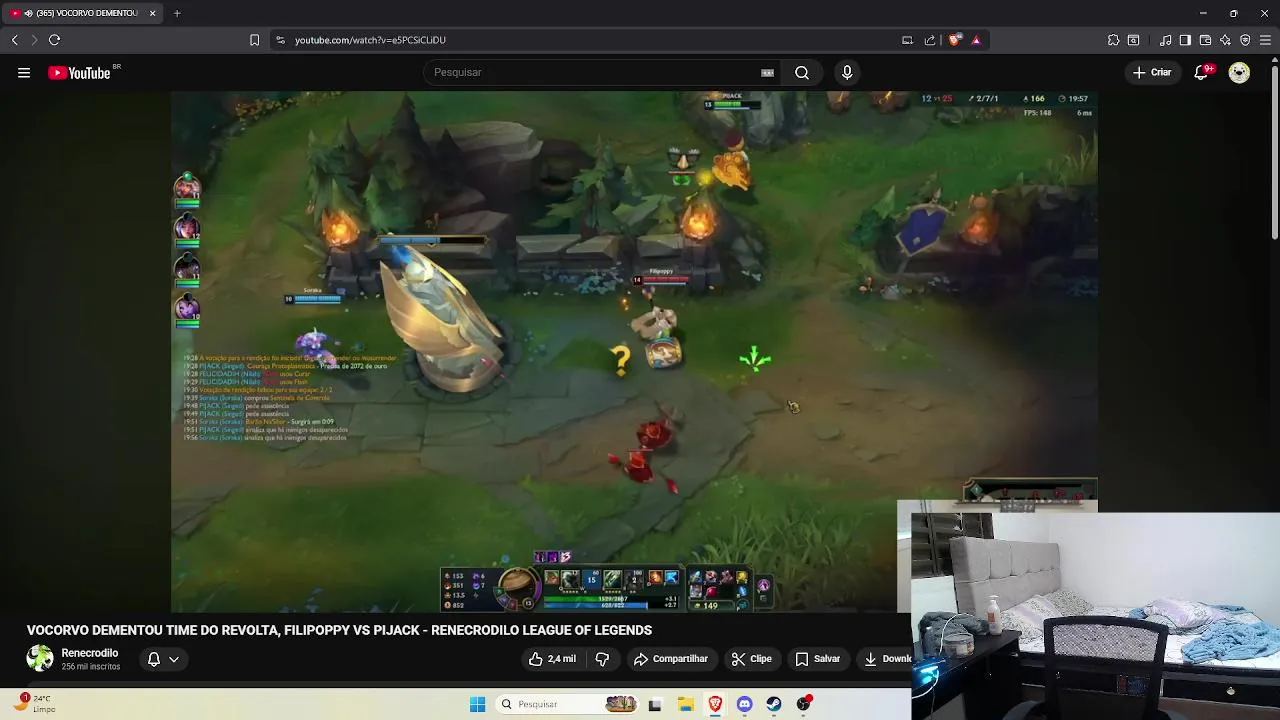Open the Criar create menu
Screen dimensions: 1280x720
(1151, 72)
